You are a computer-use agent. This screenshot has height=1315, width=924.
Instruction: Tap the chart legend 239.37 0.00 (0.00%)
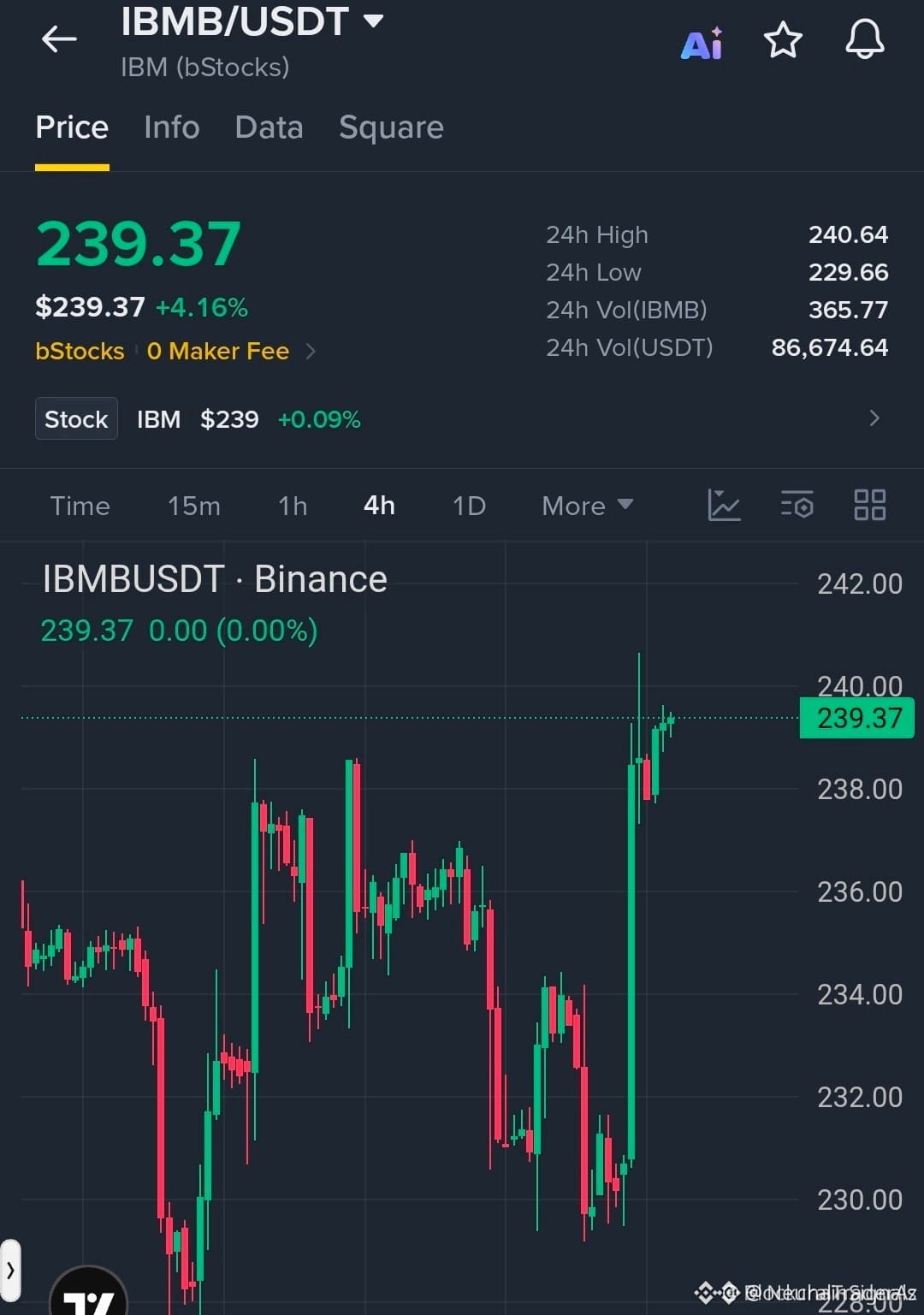point(179,631)
